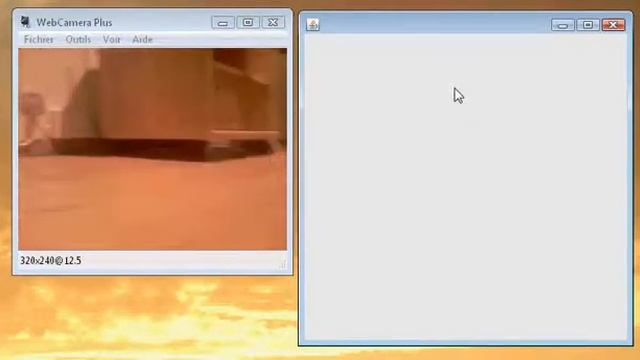Click the WebCamera Plus app icon in title bar

tap(25, 22)
